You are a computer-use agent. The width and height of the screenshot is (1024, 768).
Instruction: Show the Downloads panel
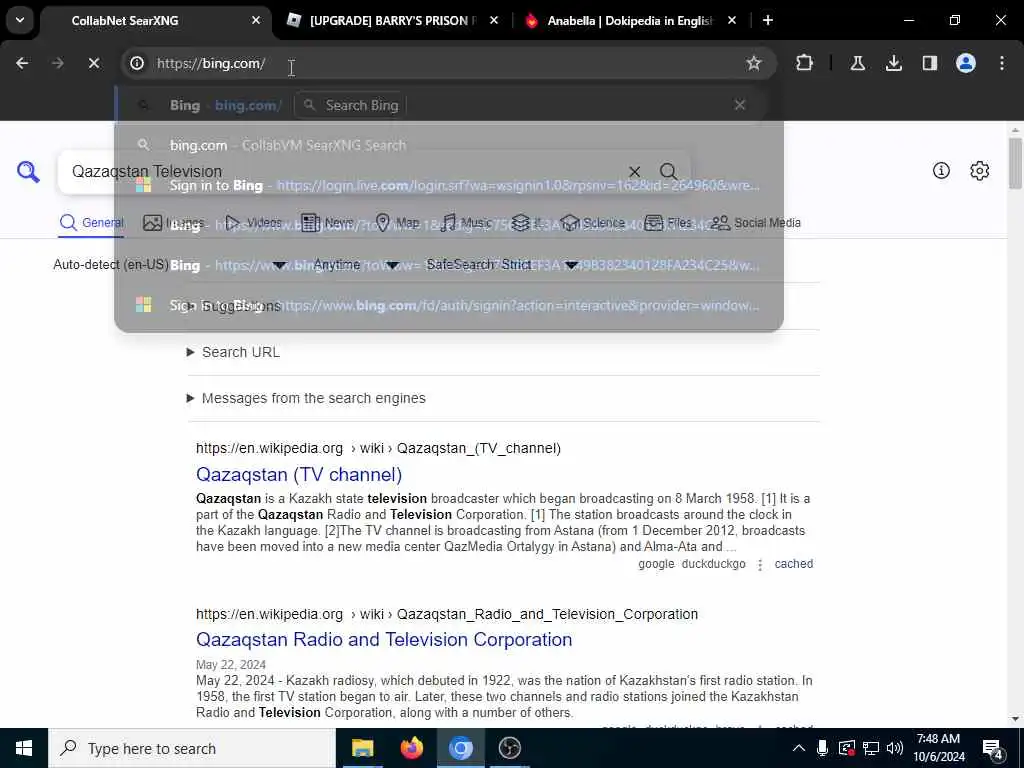pyautogui.click(x=893, y=63)
